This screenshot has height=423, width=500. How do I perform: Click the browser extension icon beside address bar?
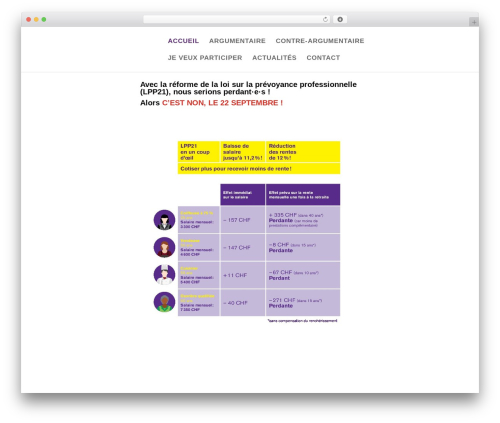[340, 19]
